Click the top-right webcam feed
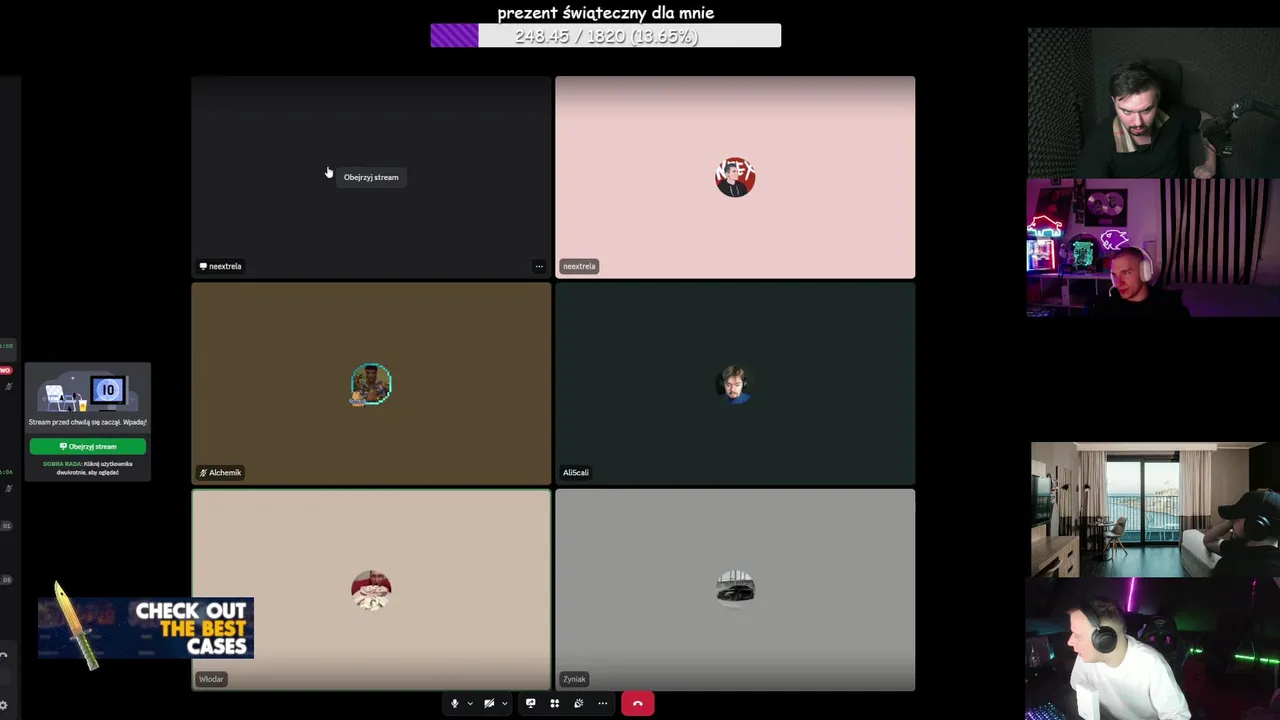The height and width of the screenshot is (720, 1280). click(x=1153, y=103)
